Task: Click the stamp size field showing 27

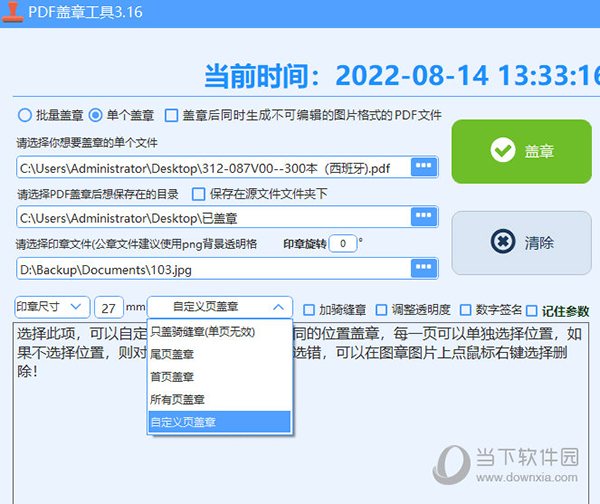Action: [109, 308]
